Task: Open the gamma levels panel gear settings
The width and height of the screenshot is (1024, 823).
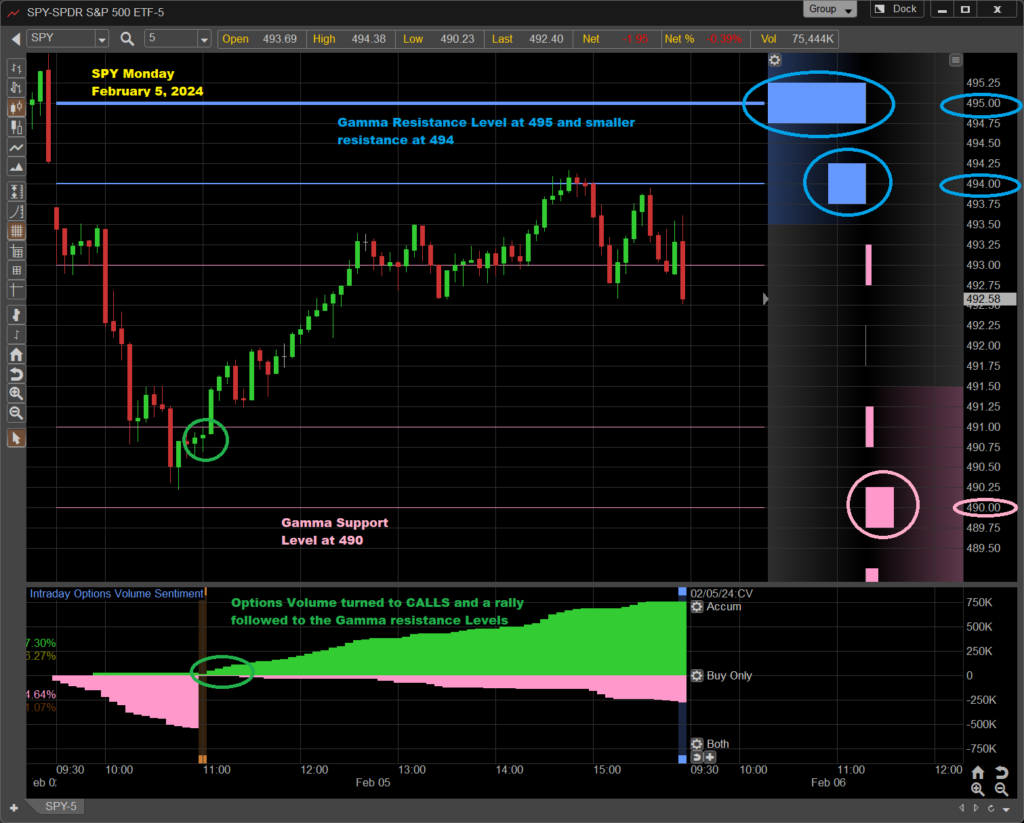Action: (x=774, y=60)
